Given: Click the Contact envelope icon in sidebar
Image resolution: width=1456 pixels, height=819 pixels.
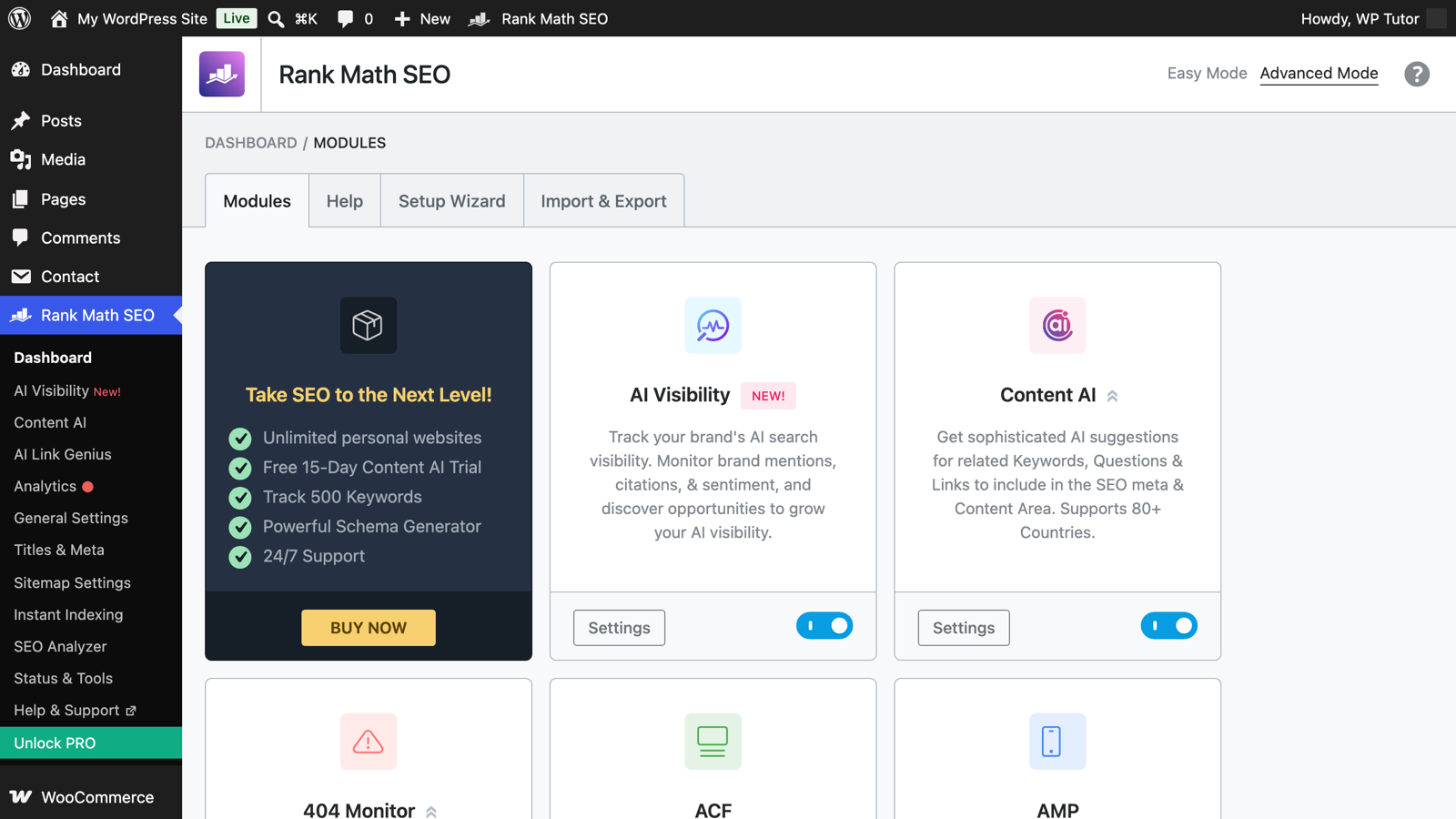Looking at the screenshot, I should [x=21, y=276].
